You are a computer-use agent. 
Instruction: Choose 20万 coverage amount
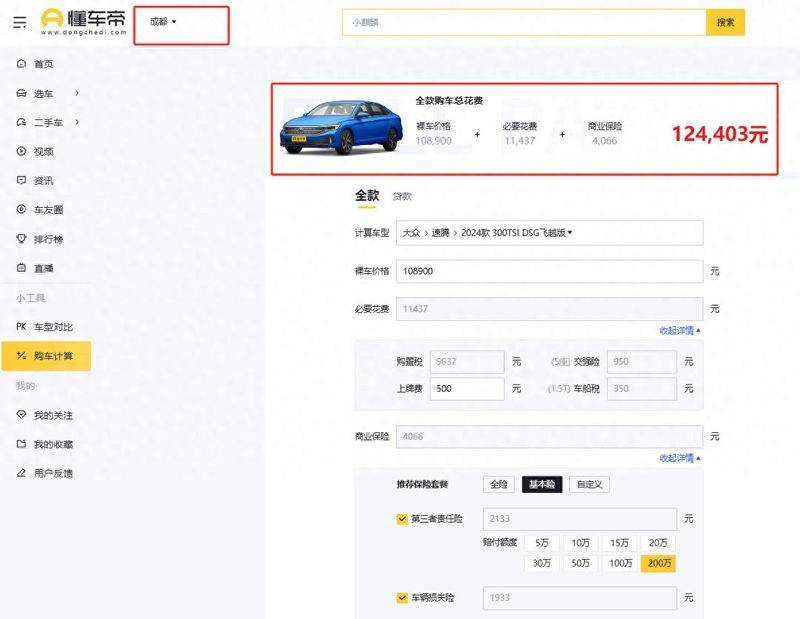pos(658,543)
